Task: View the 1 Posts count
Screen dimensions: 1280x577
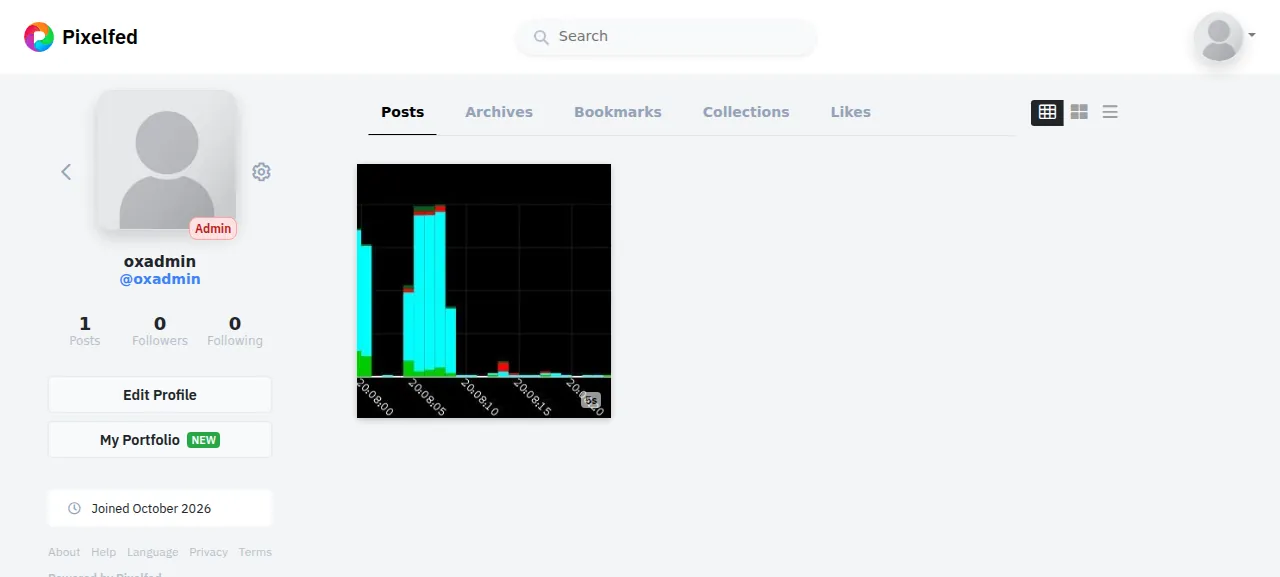Action: point(85,331)
